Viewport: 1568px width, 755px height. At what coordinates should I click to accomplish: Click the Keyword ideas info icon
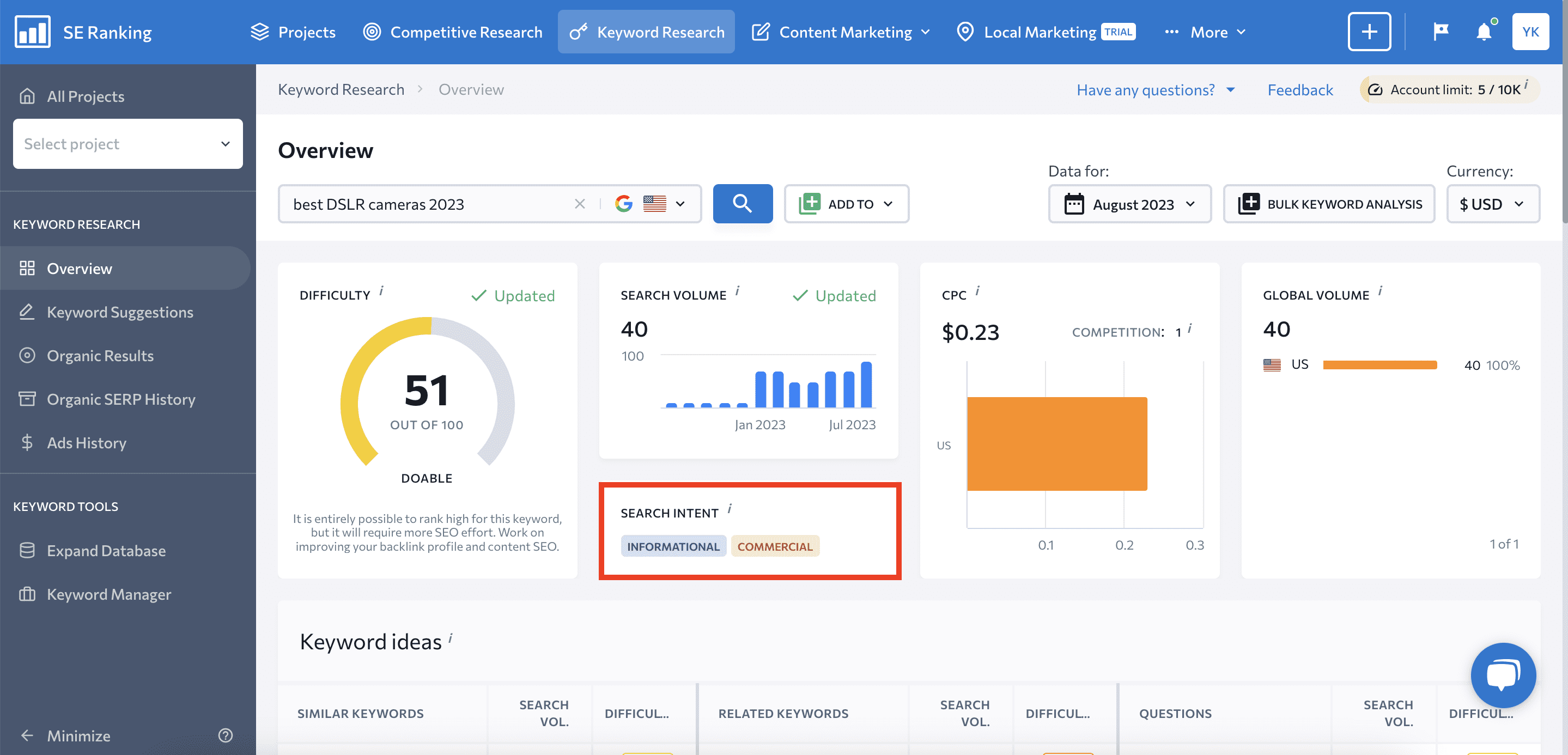coord(451,637)
